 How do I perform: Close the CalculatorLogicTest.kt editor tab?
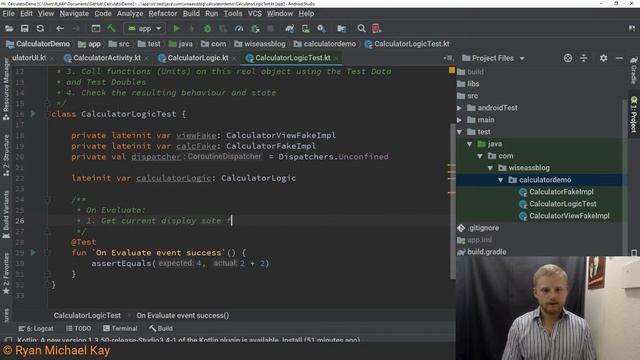click(336, 58)
